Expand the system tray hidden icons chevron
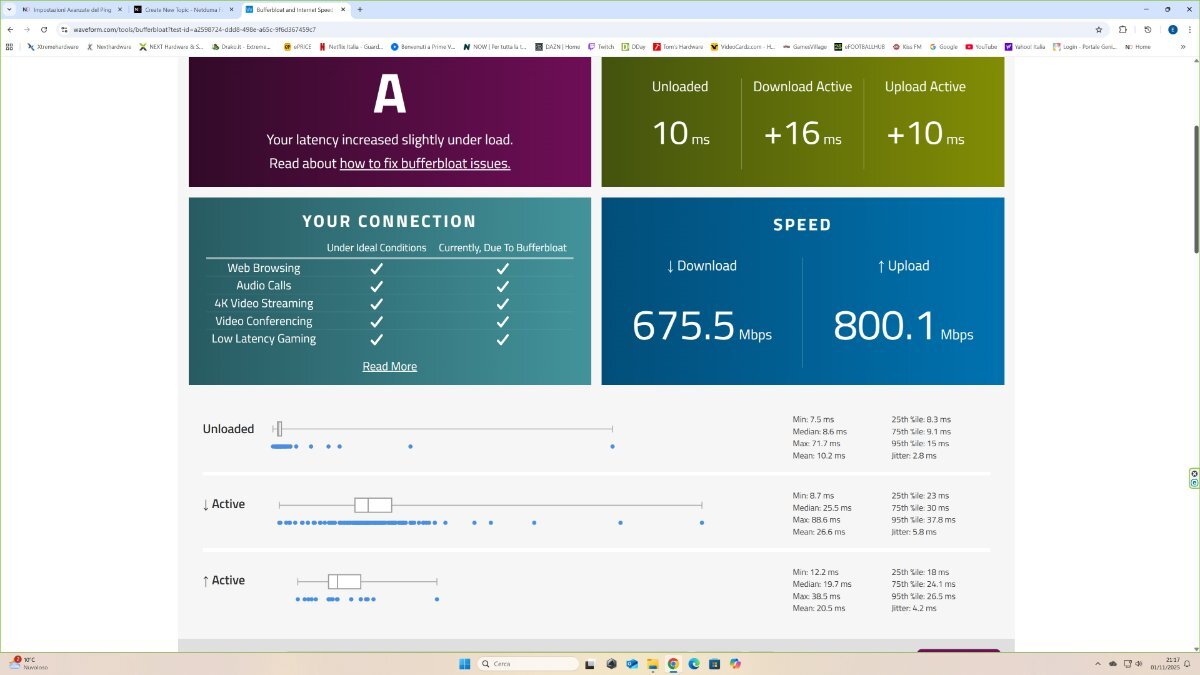The height and width of the screenshot is (675, 1200). pyautogui.click(x=1100, y=664)
